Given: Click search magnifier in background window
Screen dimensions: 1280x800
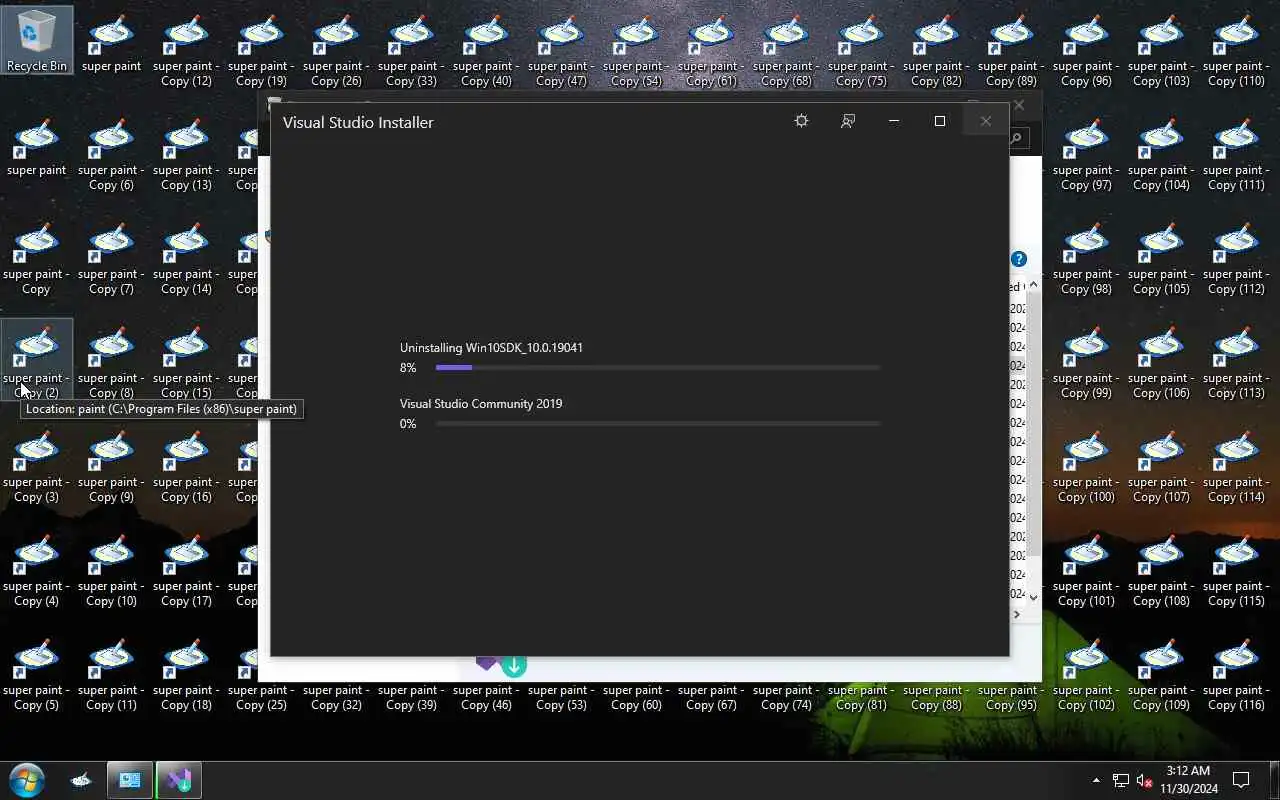Looking at the screenshot, I should coord(1017,139).
